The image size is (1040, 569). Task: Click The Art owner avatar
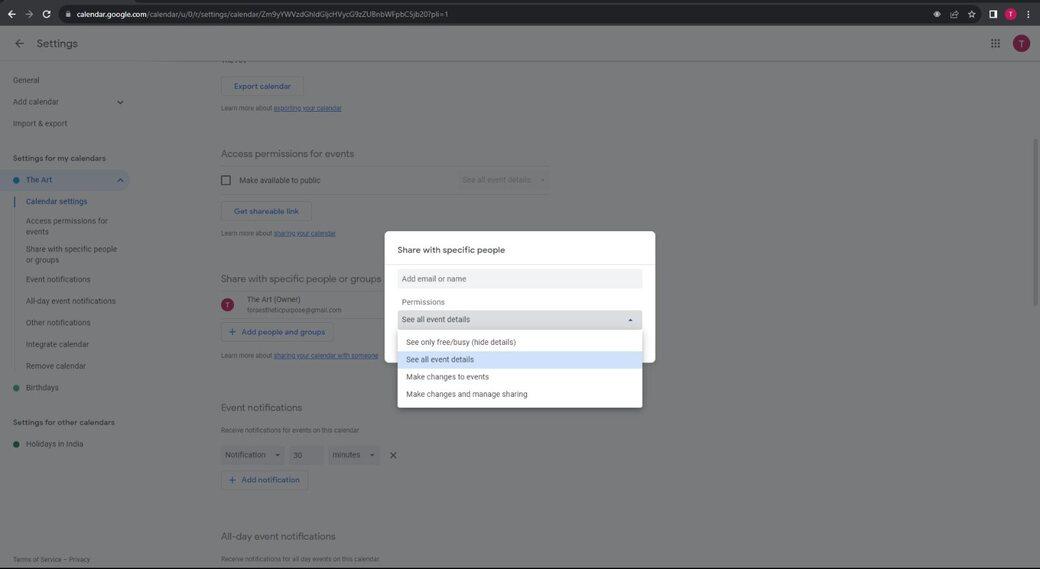[228, 304]
